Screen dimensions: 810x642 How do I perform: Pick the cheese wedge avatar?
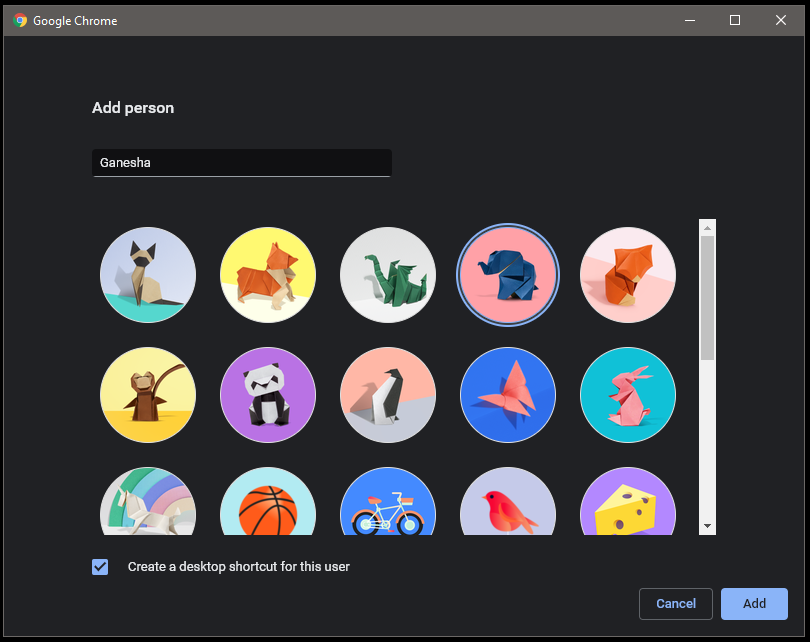628,501
